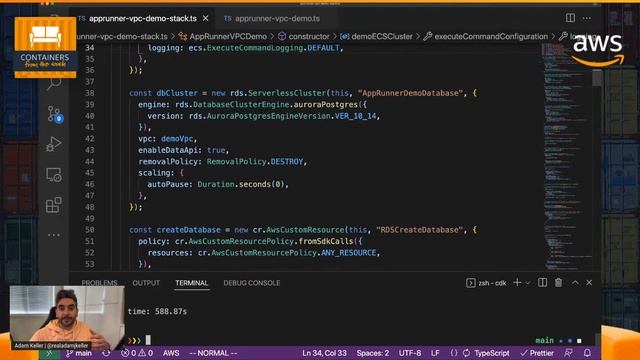
Task: Click executeCommandConfiguration breadcrumb
Action: [x=491, y=36]
